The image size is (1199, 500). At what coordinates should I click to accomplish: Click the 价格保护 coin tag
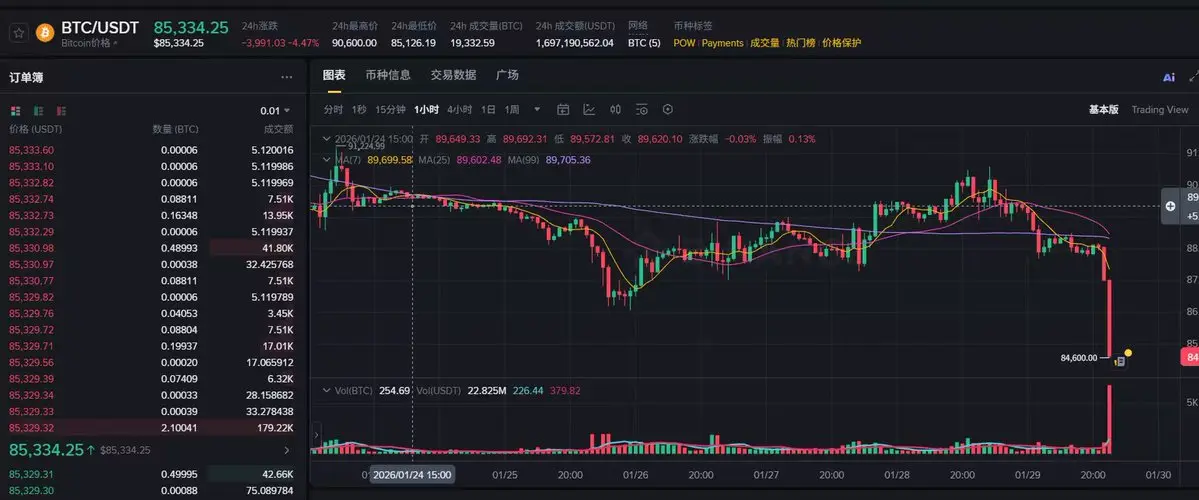click(841, 43)
